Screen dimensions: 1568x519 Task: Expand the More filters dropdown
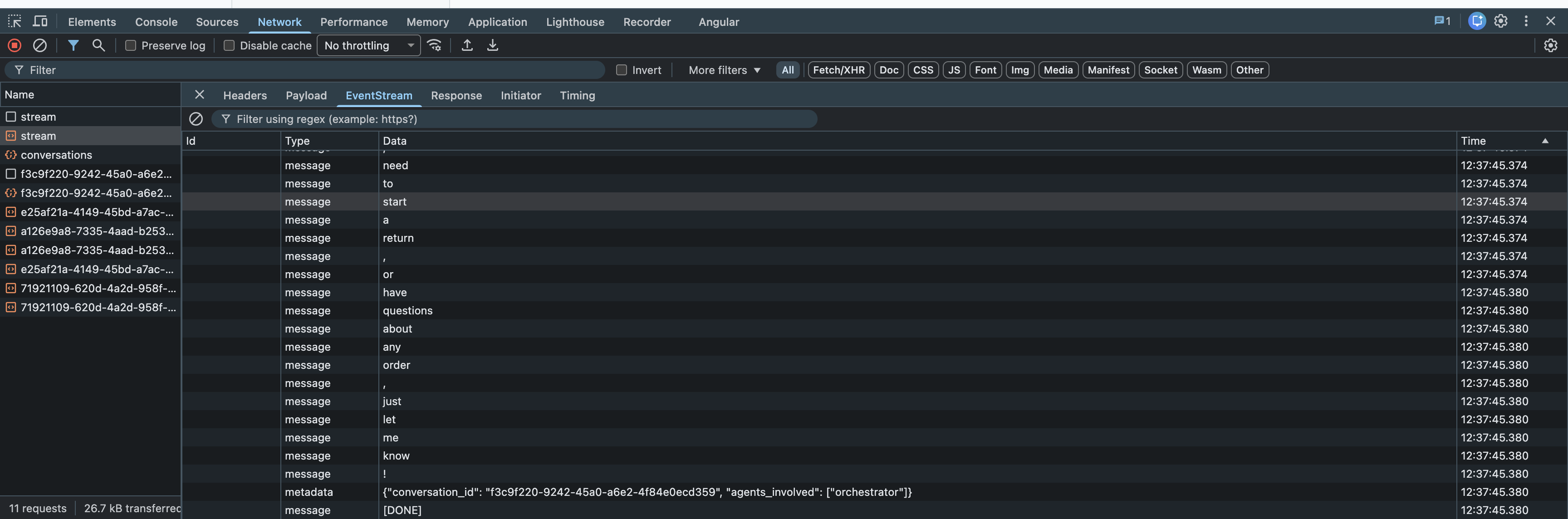(723, 69)
